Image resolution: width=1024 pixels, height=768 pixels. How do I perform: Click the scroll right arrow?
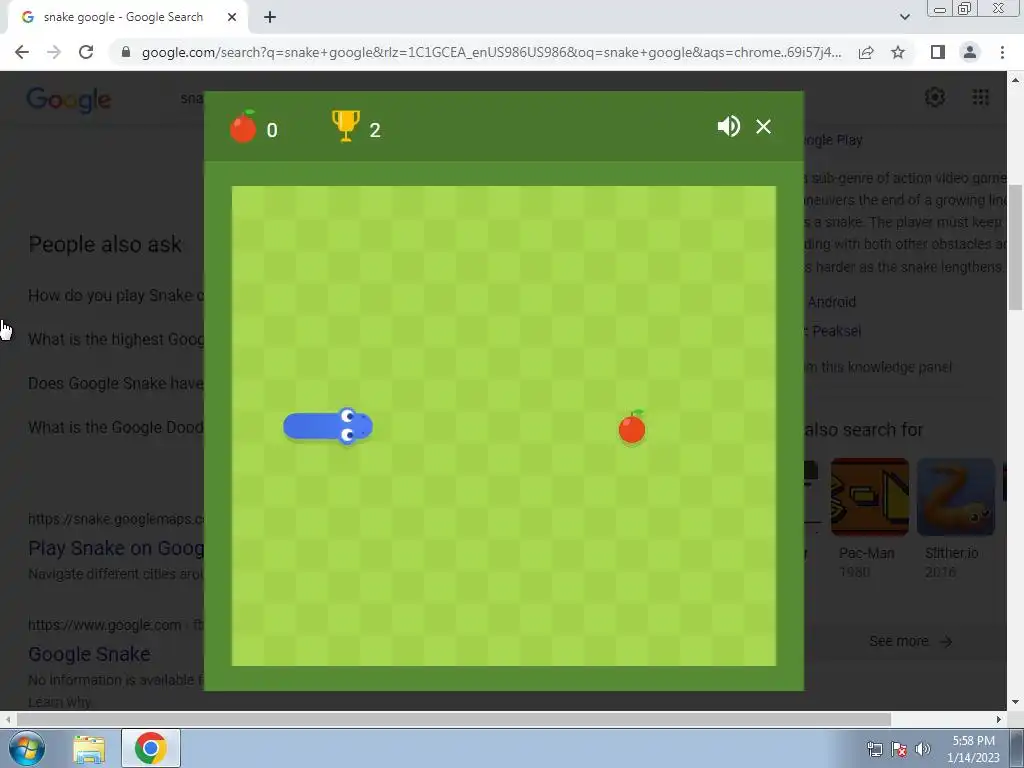pyautogui.click(x=999, y=719)
